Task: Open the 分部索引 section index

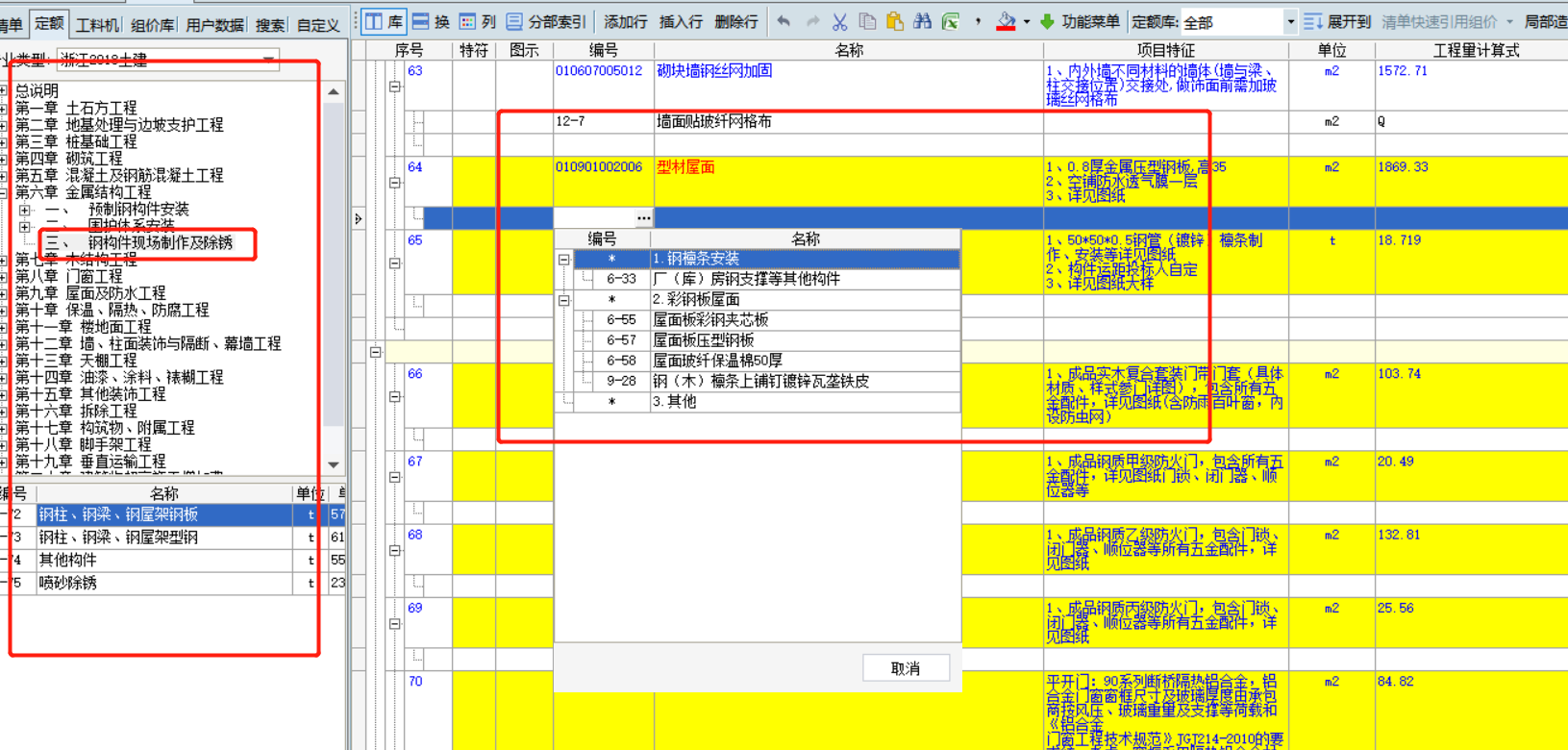Action: (x=545, y=21)
